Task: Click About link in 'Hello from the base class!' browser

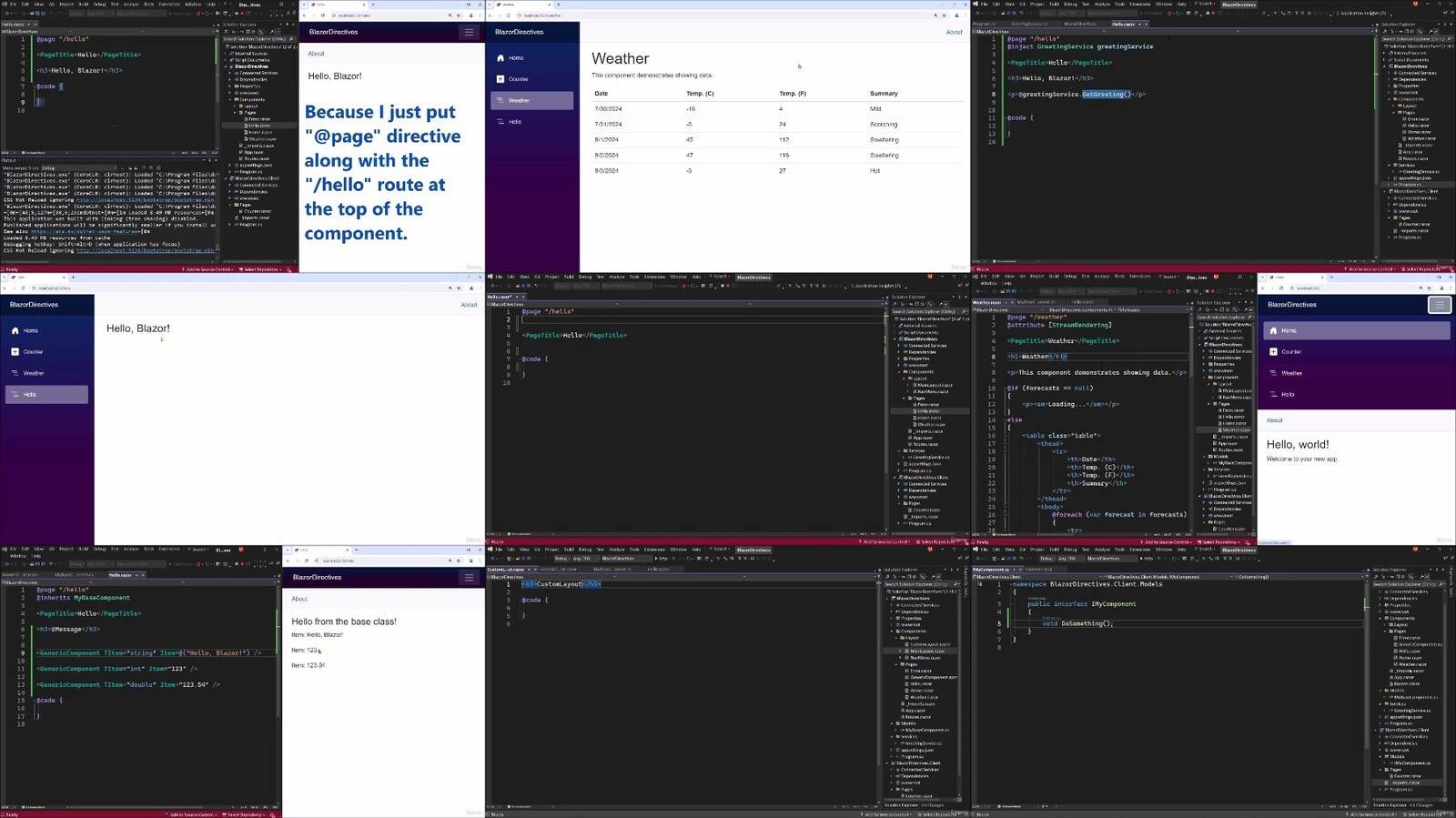Action: click(x=299, y=599)
